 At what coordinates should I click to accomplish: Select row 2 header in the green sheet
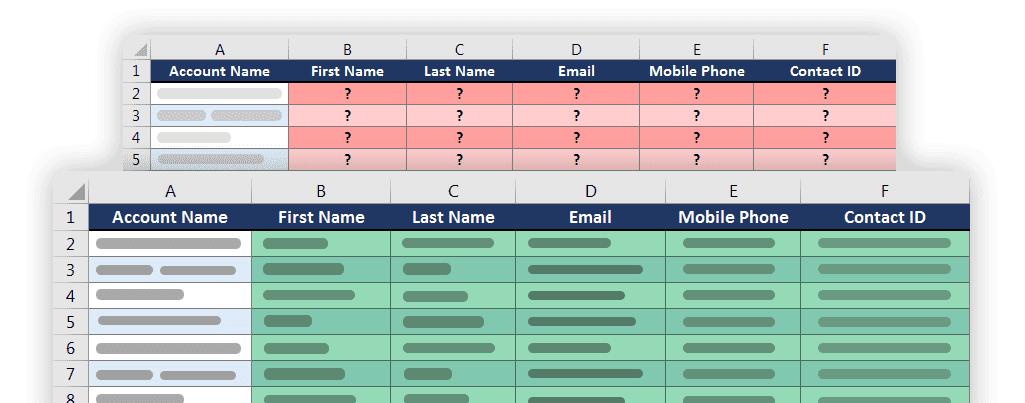71,244
